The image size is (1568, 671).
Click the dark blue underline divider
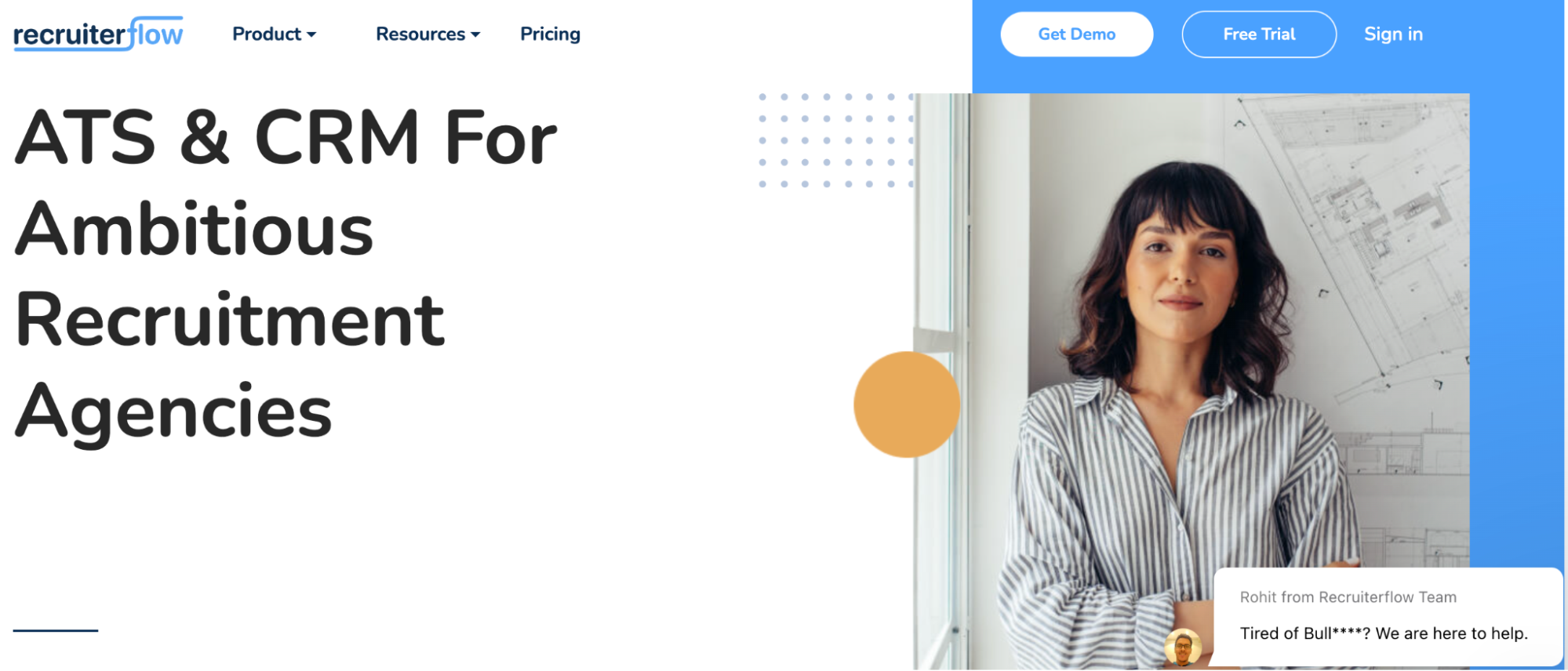56,630
